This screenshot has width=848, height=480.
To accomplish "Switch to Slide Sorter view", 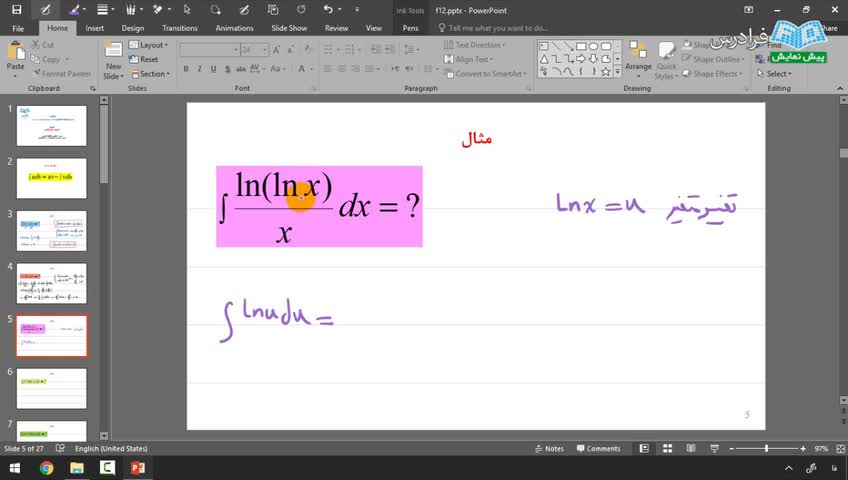I will coord(667,449).
